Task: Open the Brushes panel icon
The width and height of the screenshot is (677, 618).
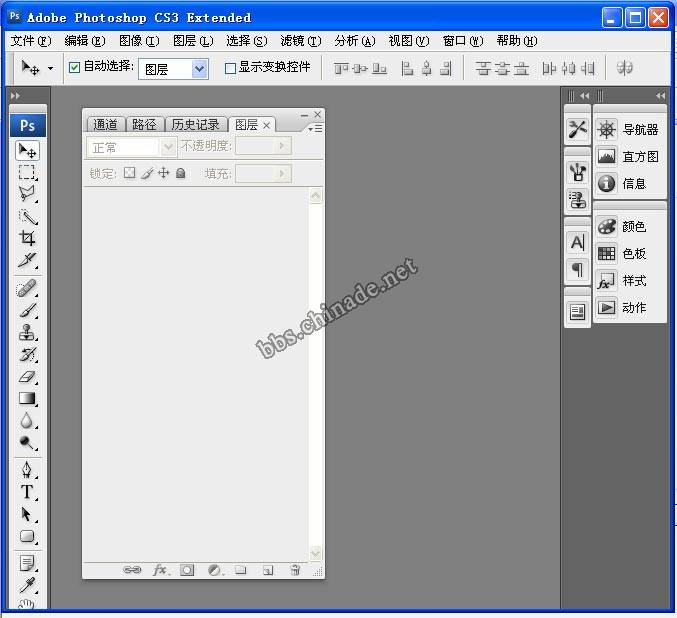Action: (x=577, y=172)
